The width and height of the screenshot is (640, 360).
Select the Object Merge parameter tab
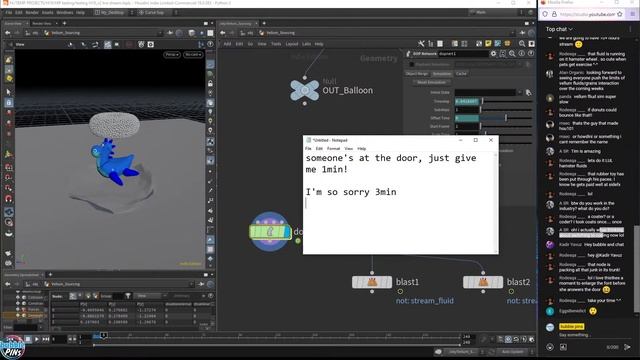pos(417,74)
